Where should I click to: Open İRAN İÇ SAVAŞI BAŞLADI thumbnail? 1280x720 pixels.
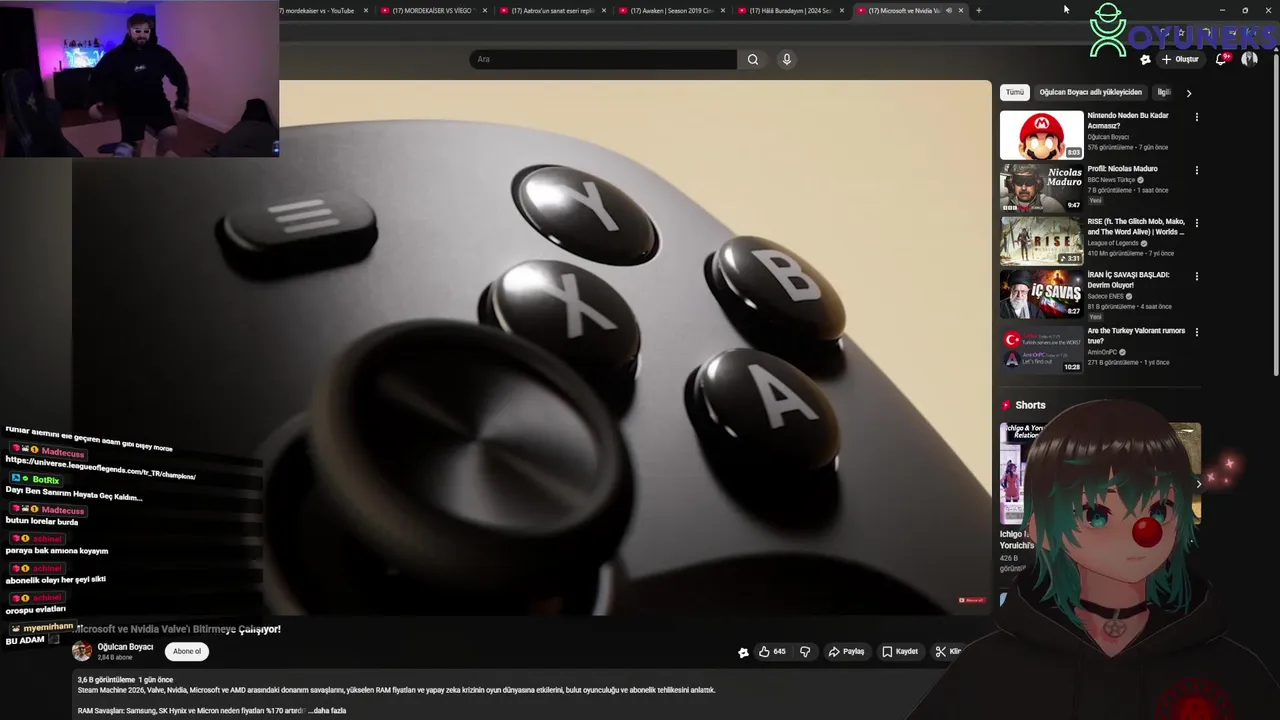point(1041,294)
